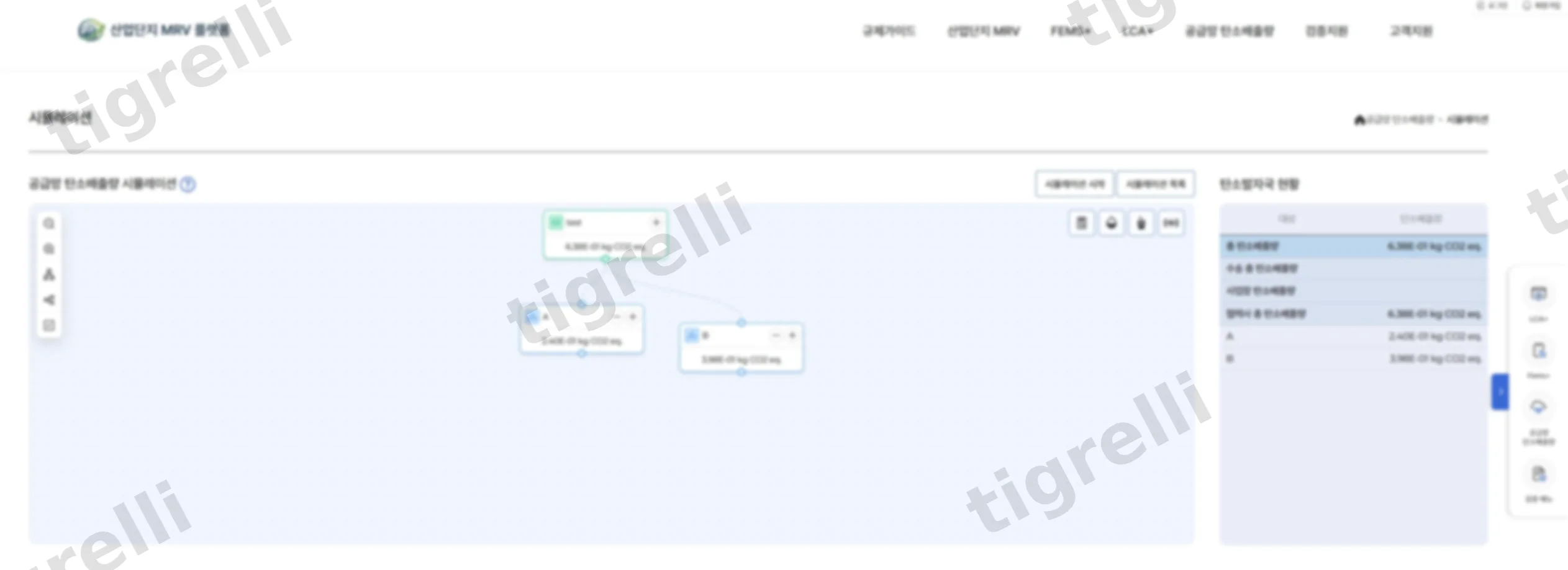Click the blue icon of node B
Viewport: 1568px width, 570px height.
coord(692,336)
